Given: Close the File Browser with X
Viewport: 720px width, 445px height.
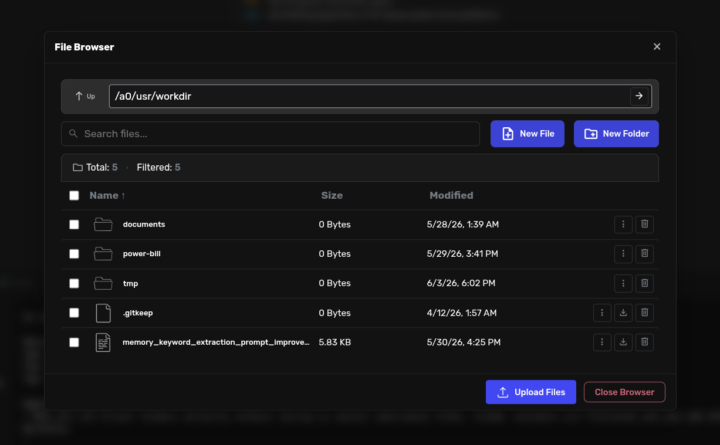Looking at the screenshot, I should click(x=657, y=46).
